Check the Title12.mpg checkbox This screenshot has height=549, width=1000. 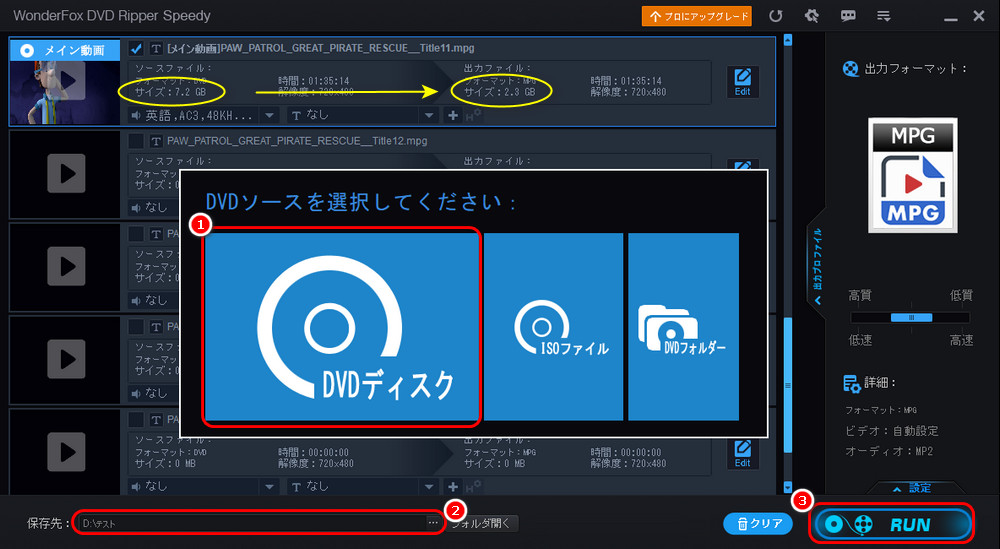pyautogui.click(x=136, y=141)
